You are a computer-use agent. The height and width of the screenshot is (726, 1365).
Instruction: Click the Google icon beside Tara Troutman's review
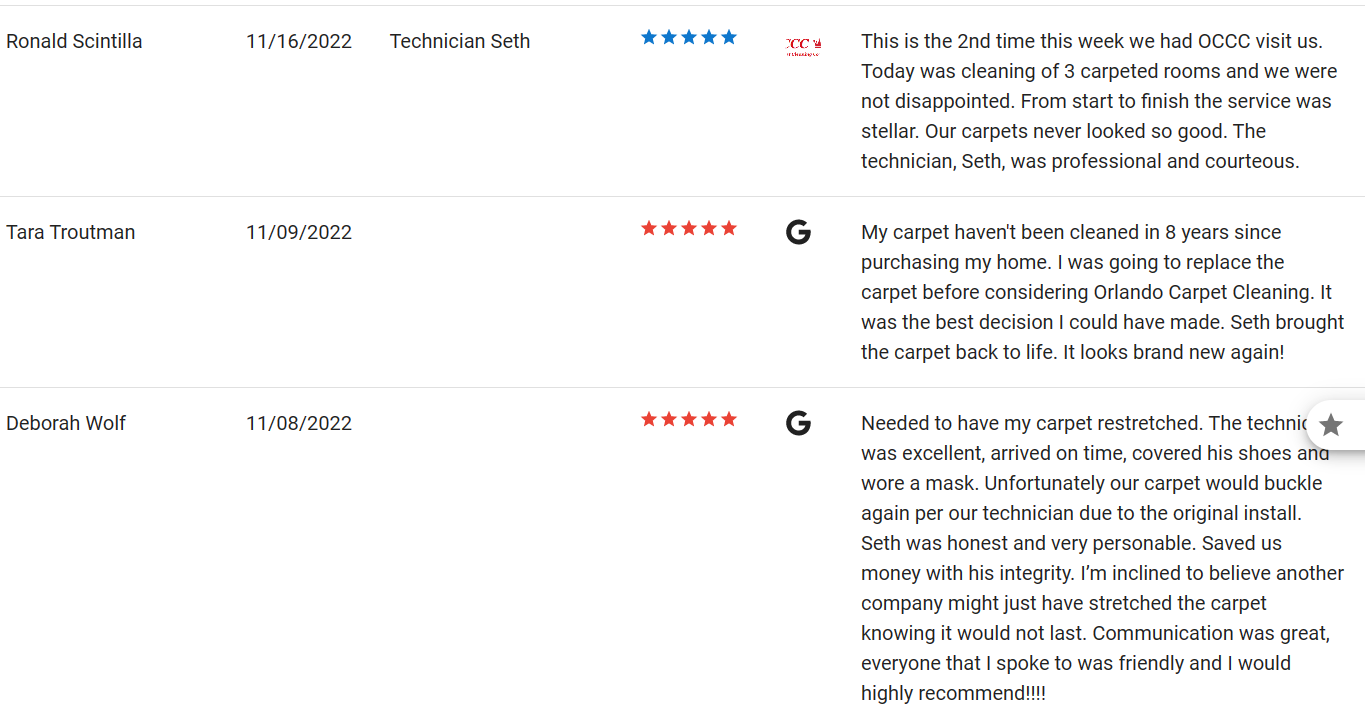click(798, 232)
